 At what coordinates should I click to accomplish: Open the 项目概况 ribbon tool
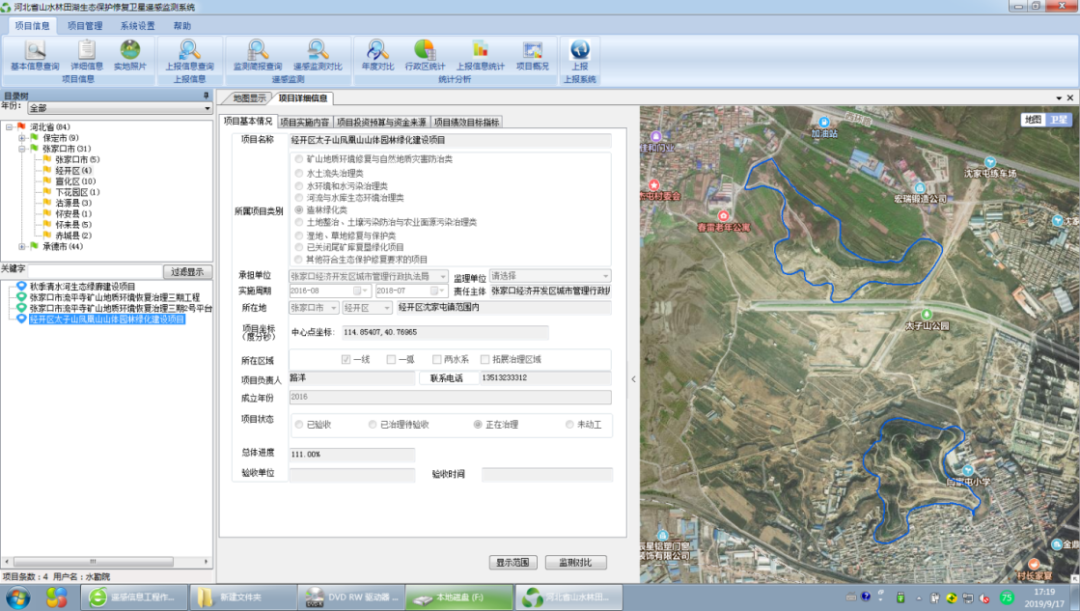tap(532, 55)
